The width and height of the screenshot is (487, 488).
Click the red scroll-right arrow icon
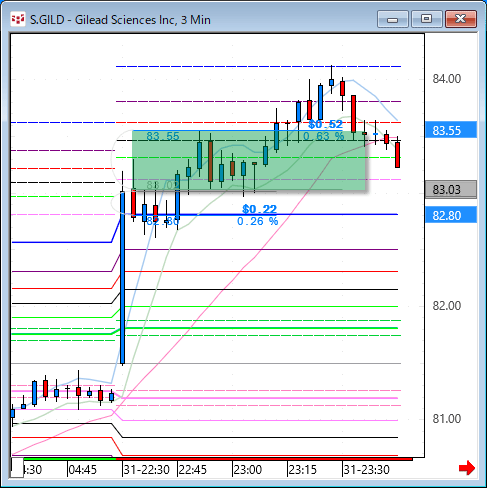467,468
